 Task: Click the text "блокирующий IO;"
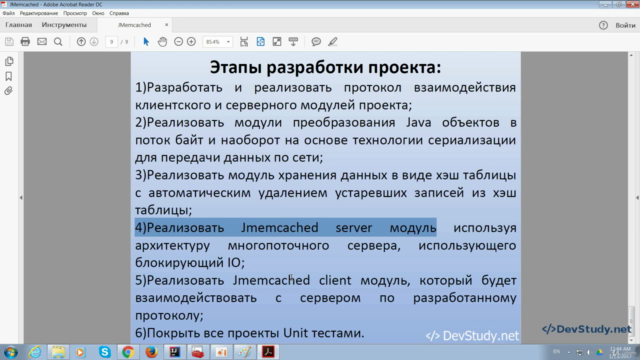(x=190, y=263)
